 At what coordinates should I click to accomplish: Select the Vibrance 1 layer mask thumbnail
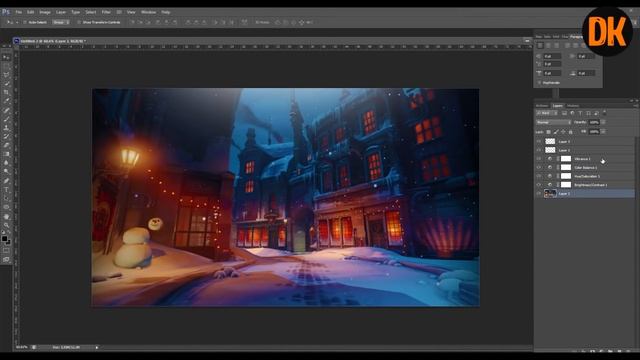pos(566,159)
